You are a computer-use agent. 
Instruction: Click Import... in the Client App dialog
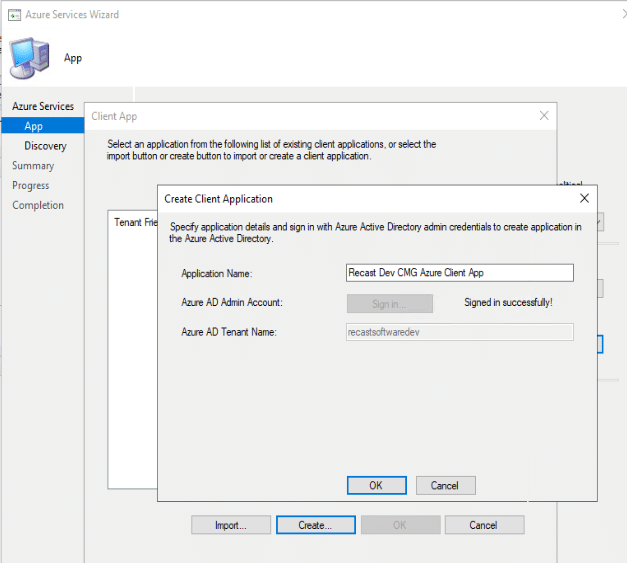click(x=229, y=525)
